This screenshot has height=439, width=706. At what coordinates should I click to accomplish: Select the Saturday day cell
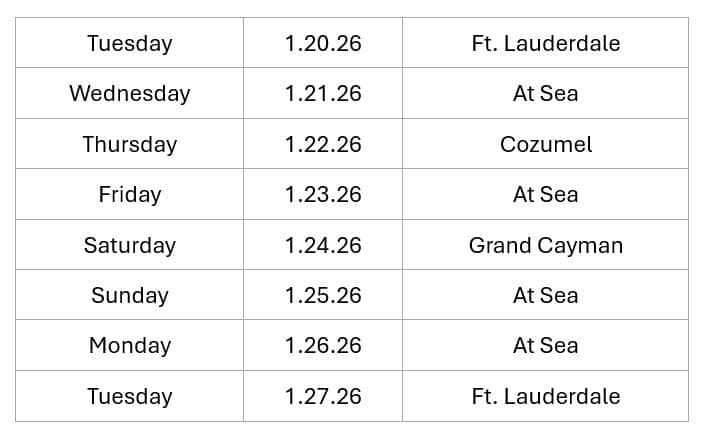point(129,245)
